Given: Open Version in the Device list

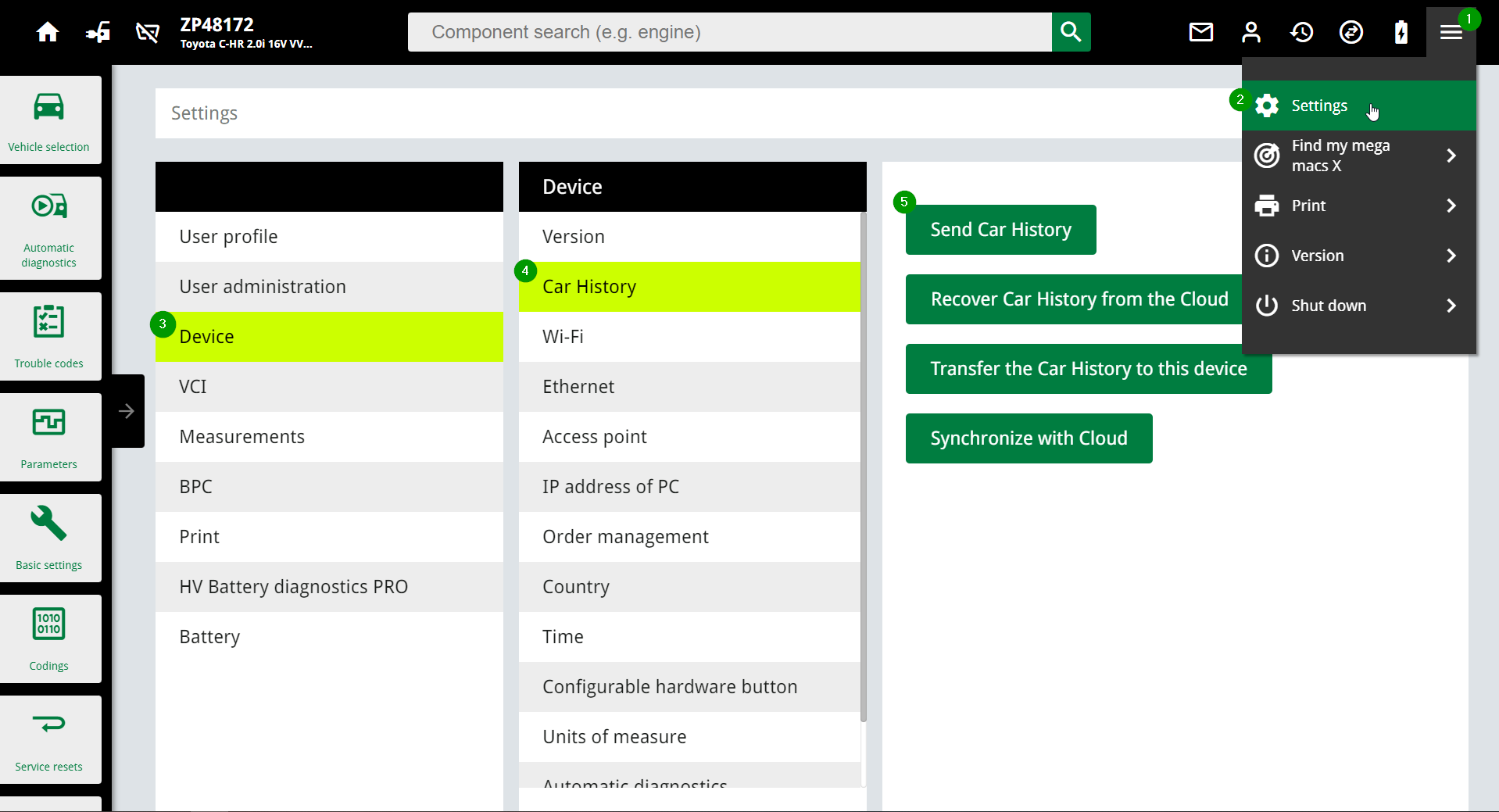Looking at the screenshot, I should coord(689,237).
